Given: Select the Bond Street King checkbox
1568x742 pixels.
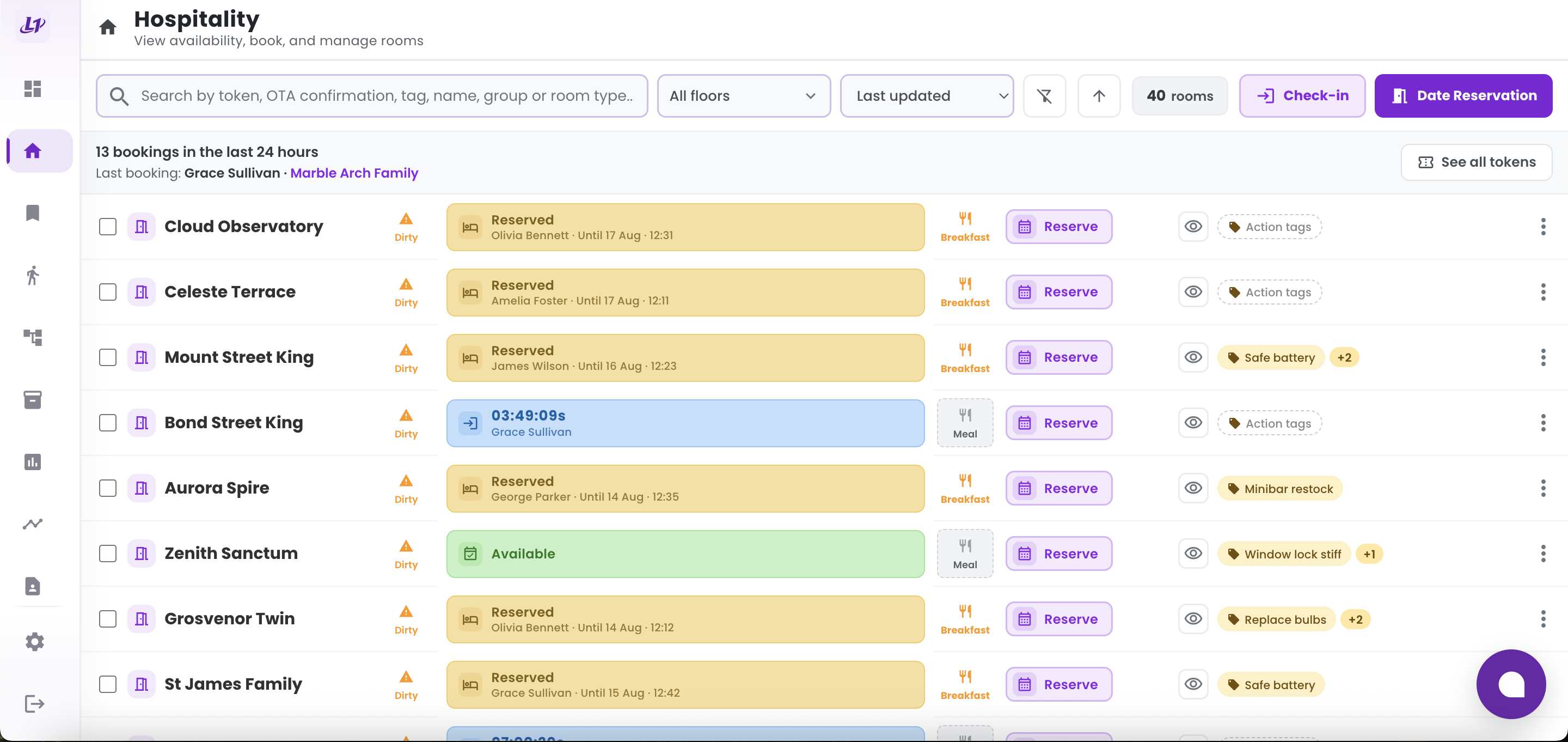Looking at the screenshot, I should [x=108, y=423].
